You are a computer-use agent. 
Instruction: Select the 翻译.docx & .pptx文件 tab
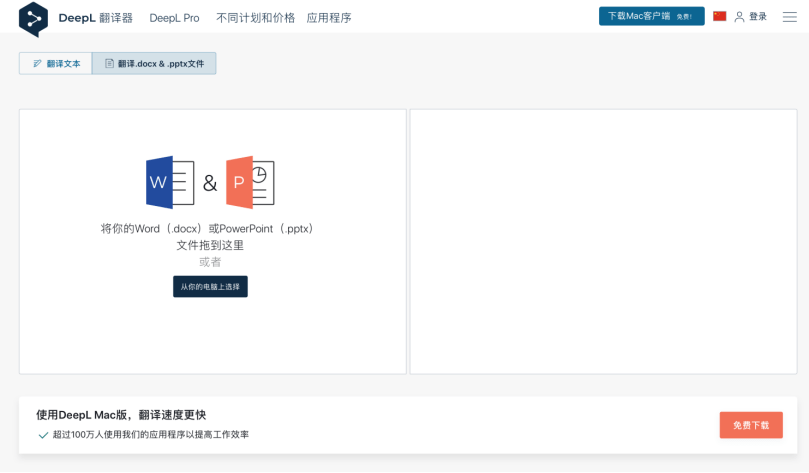tap(154, 63)
